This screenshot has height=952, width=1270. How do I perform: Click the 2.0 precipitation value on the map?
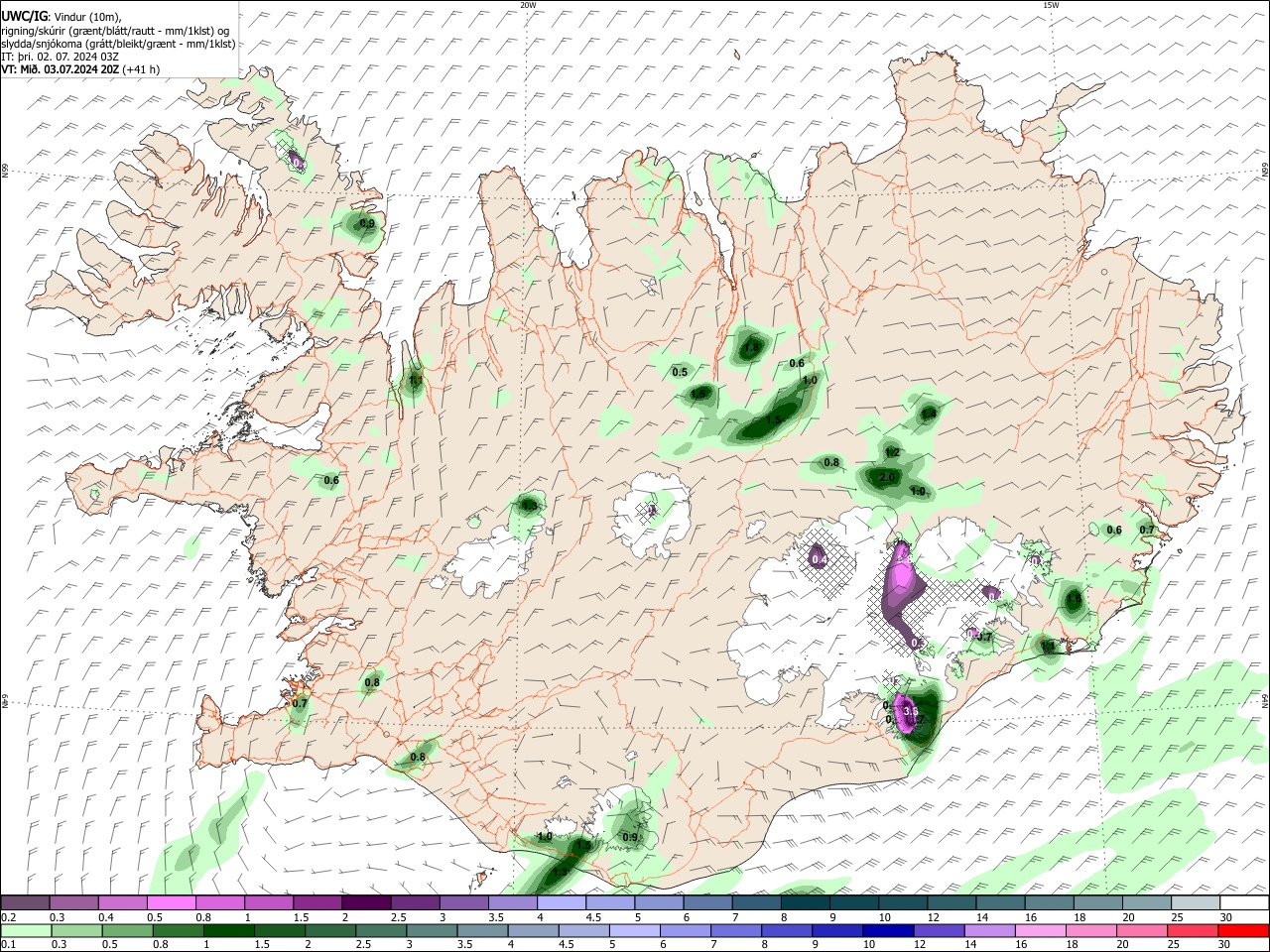pos(887,478)
